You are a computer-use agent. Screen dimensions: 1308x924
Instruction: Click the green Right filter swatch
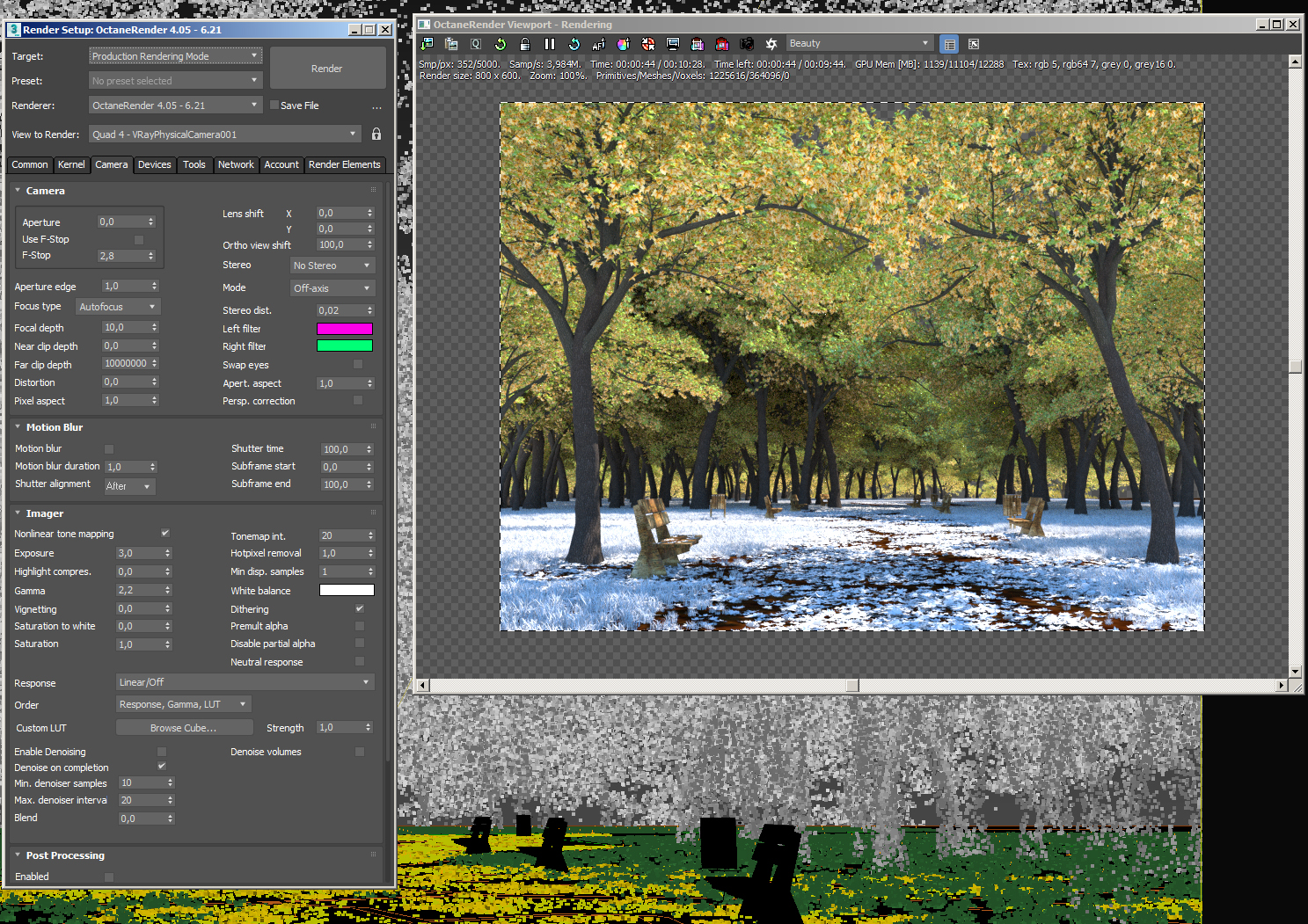pyautogui.click(x=345, y=346)
